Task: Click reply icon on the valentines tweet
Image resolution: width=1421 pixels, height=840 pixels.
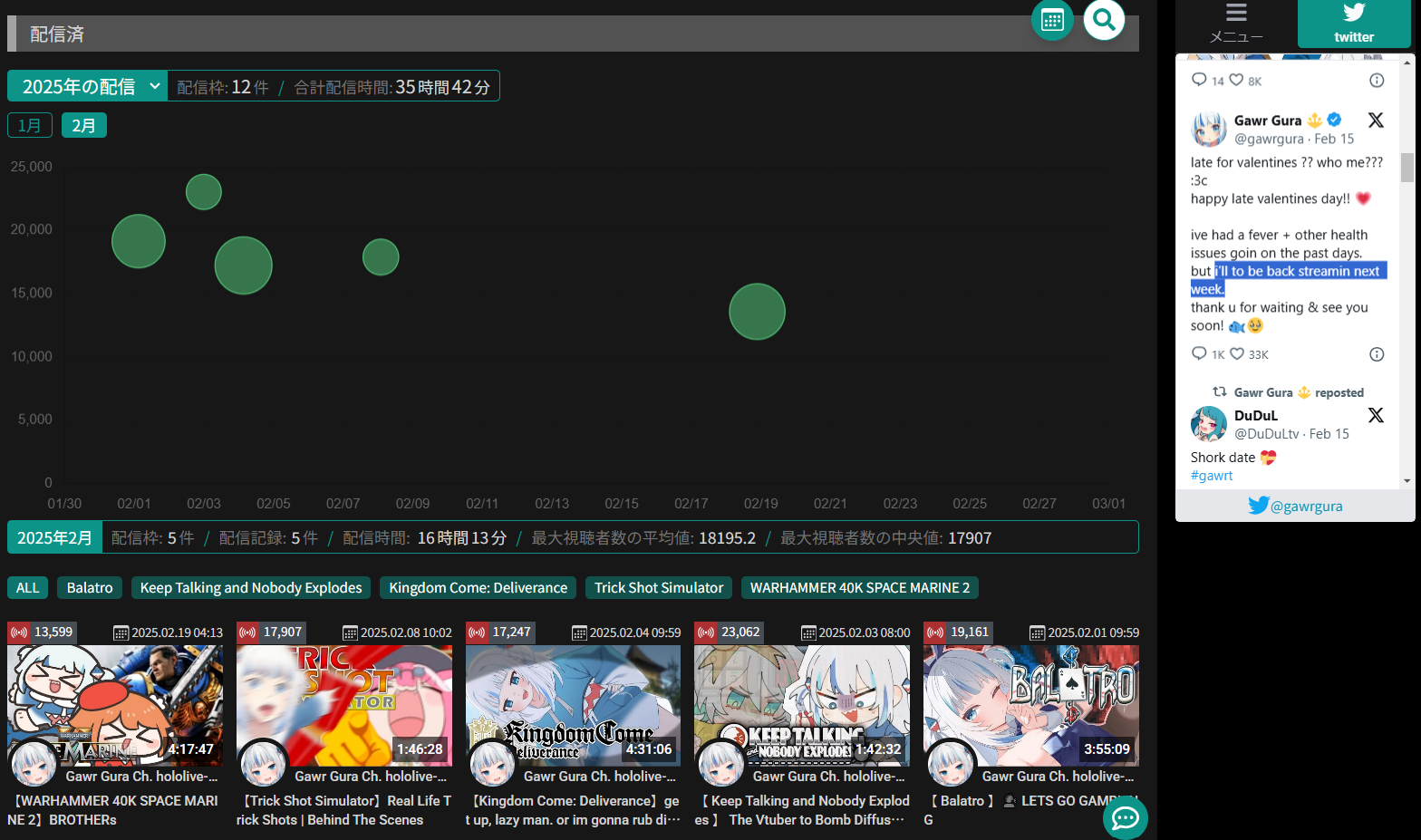Action: tap(1199, 353)
